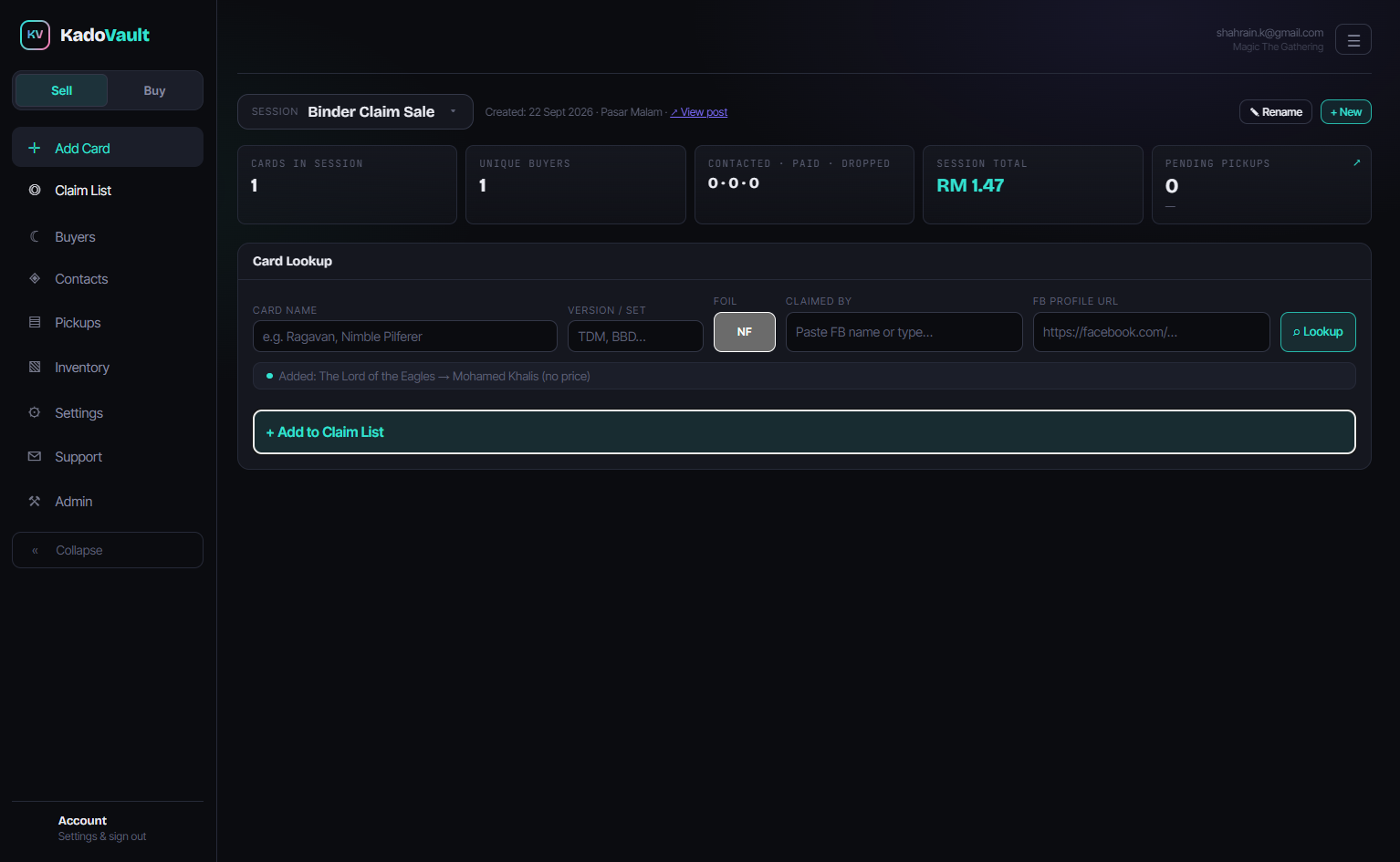Click the Admin tools icon
Screen dimensions: 1400x862
[x=35, y=501]
